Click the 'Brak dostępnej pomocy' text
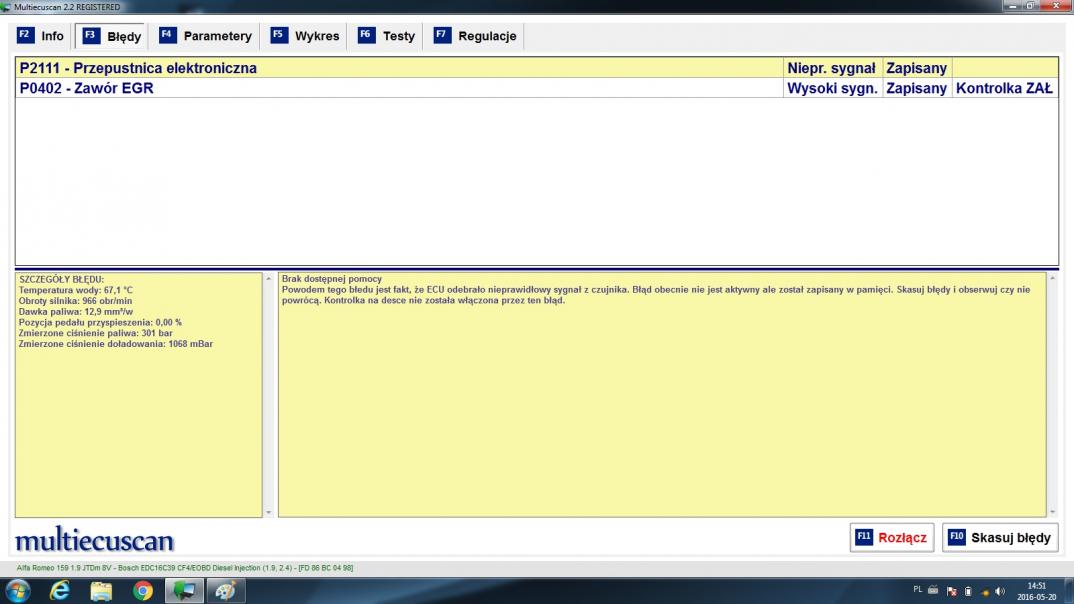 (332, 279)
